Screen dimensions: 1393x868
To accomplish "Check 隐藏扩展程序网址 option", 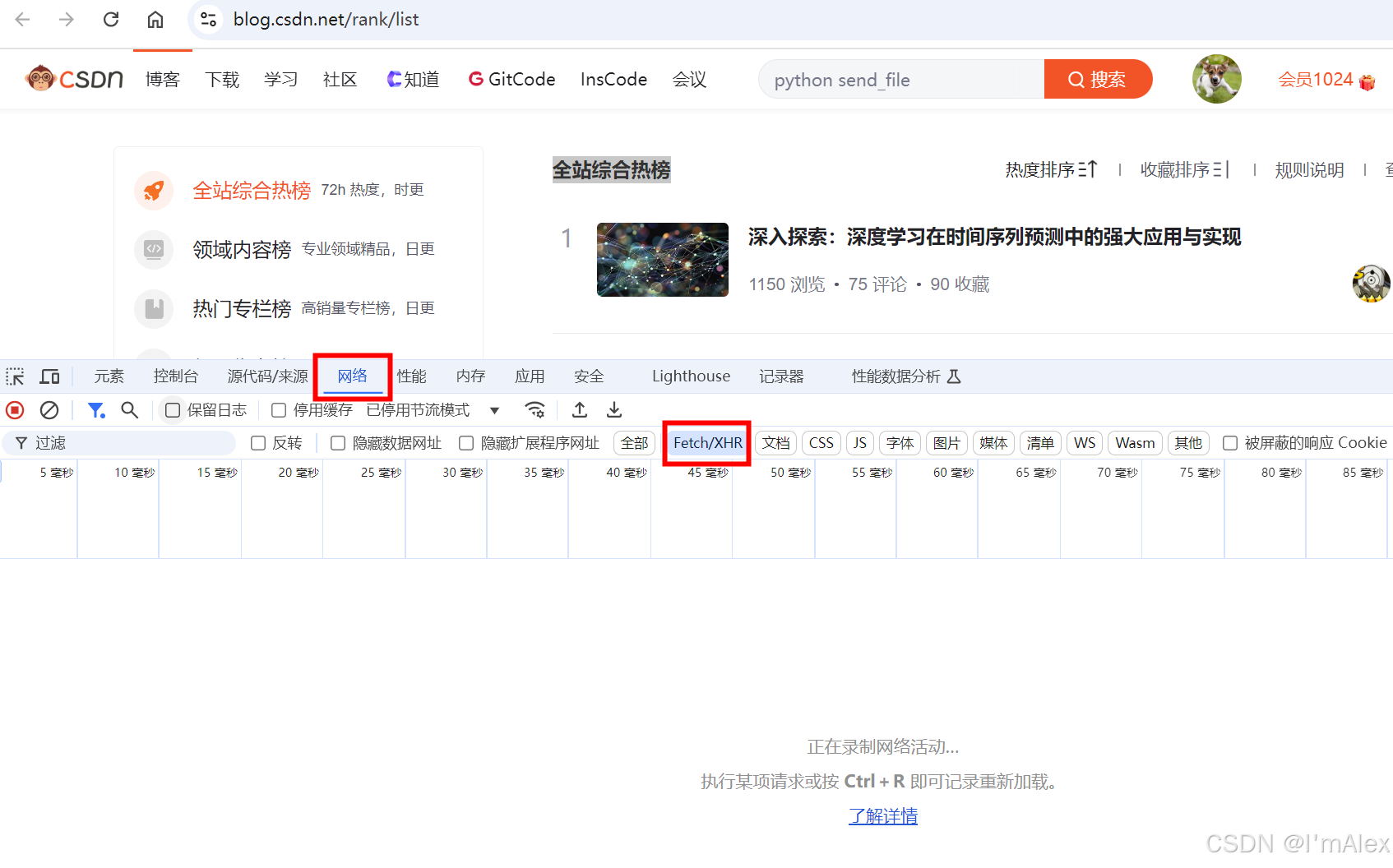I will click(x=466, y=443).
